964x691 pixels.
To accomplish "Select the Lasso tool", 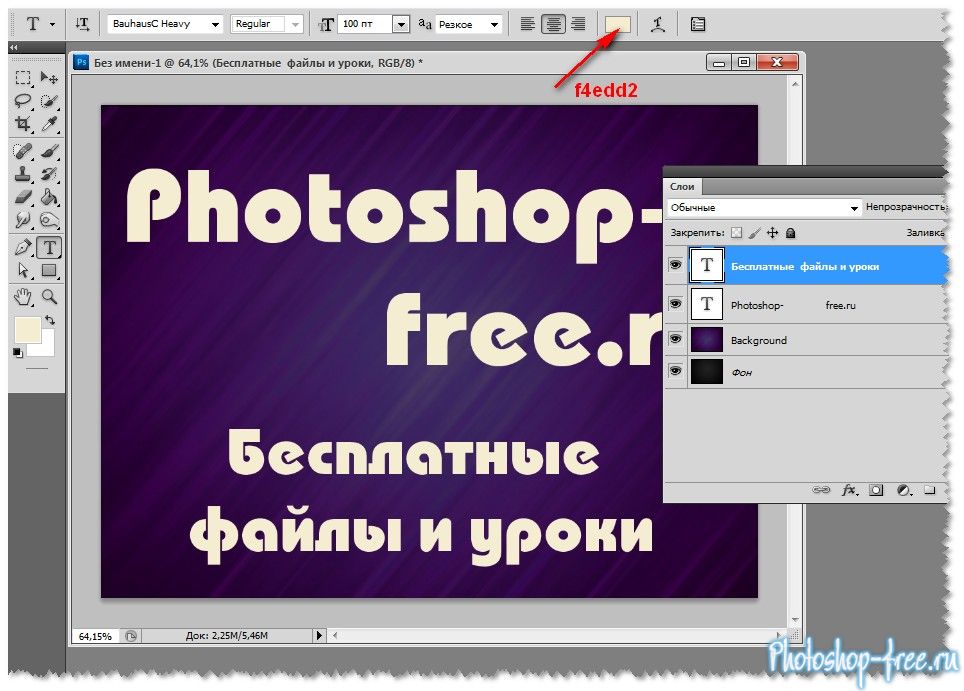I will 23,101.
